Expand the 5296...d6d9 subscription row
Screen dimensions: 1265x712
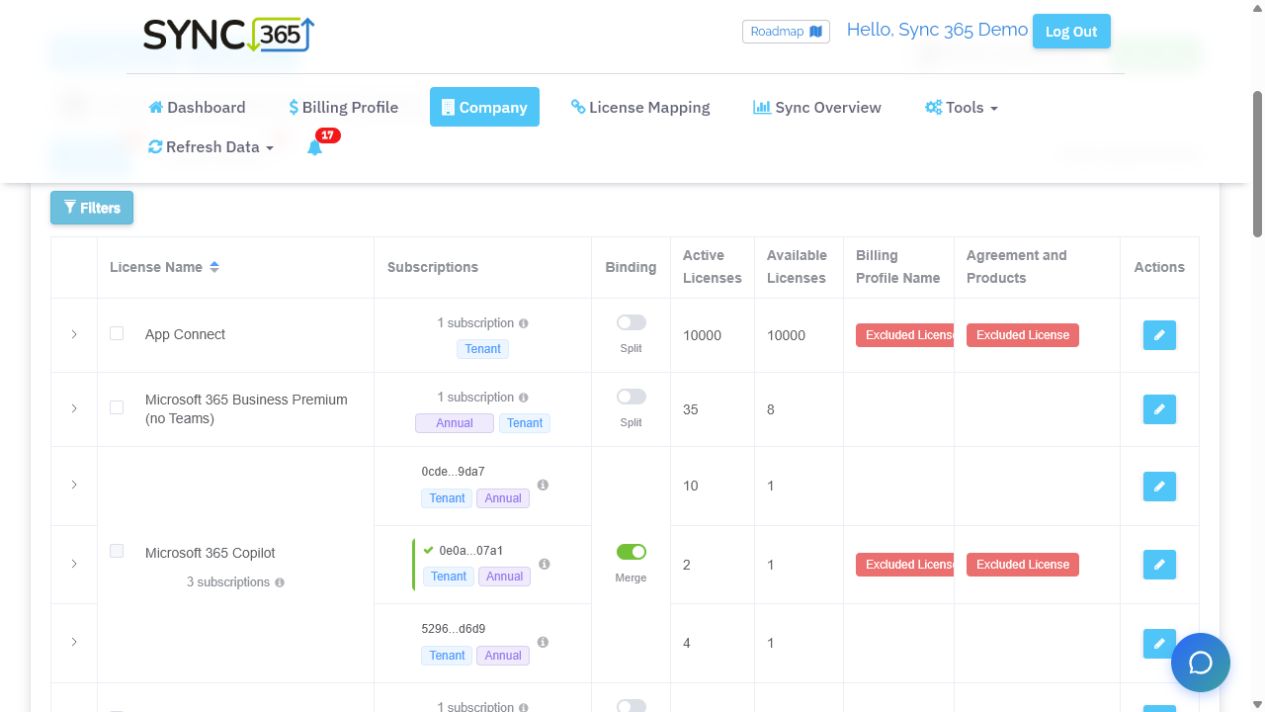click(74, 642)
